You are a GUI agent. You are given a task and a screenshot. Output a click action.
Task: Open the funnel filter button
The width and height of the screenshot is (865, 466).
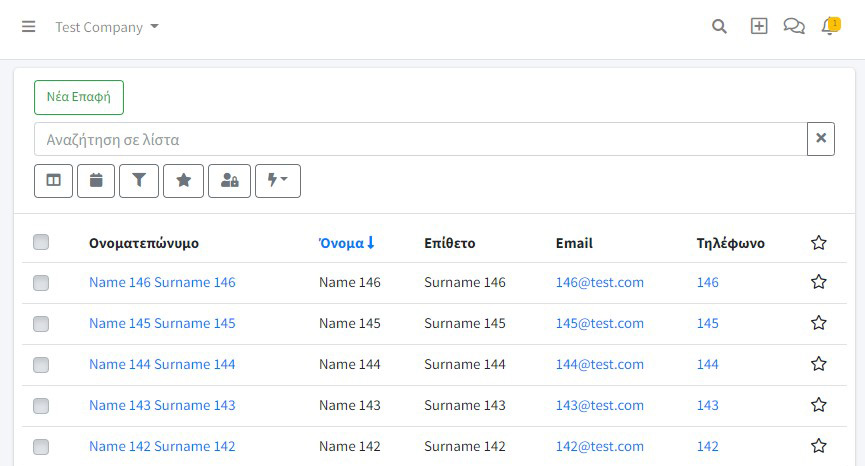click(139, 181)
